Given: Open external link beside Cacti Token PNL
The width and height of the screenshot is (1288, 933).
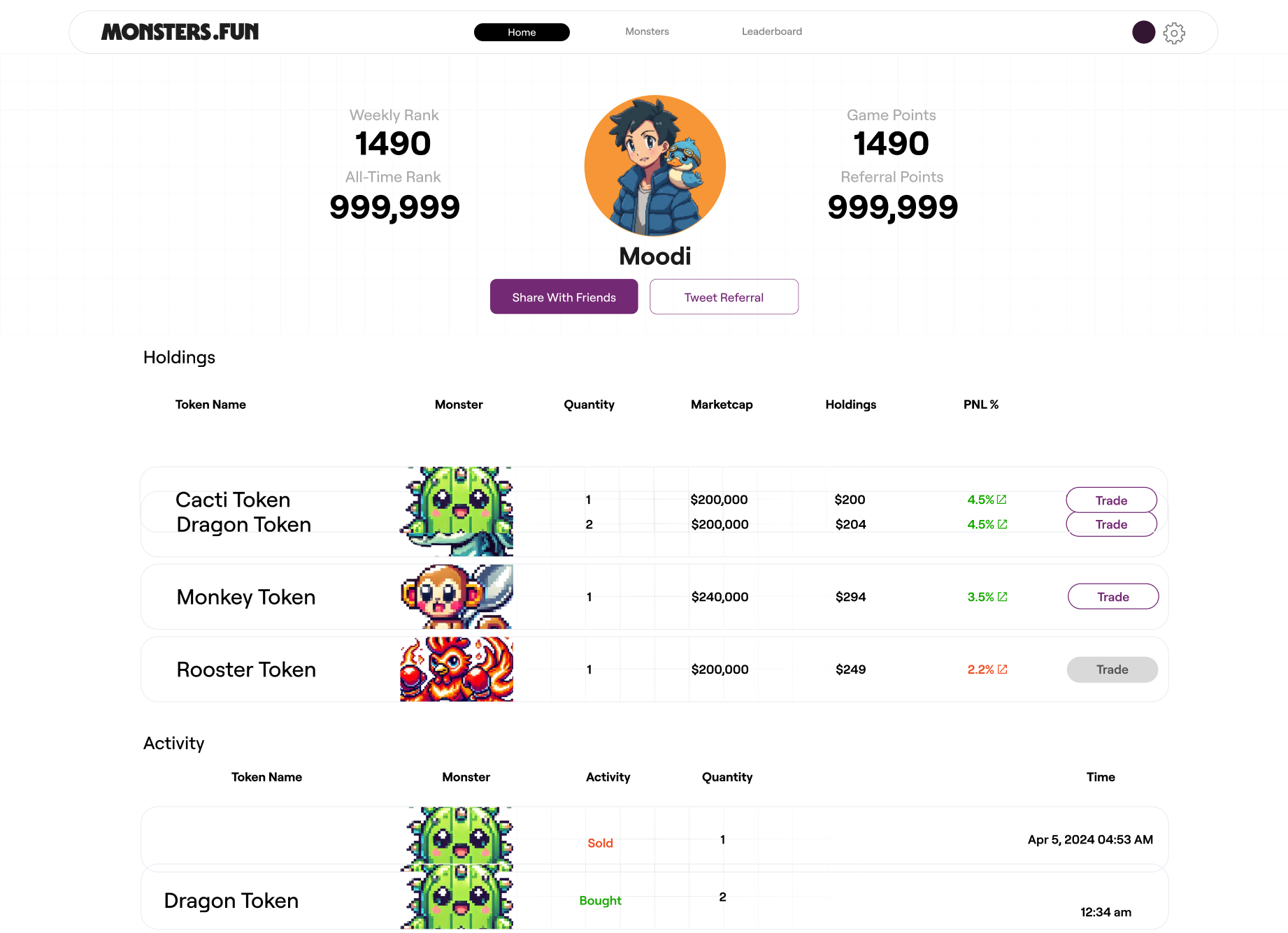Looking at the screenshot, I should 1002,500.
